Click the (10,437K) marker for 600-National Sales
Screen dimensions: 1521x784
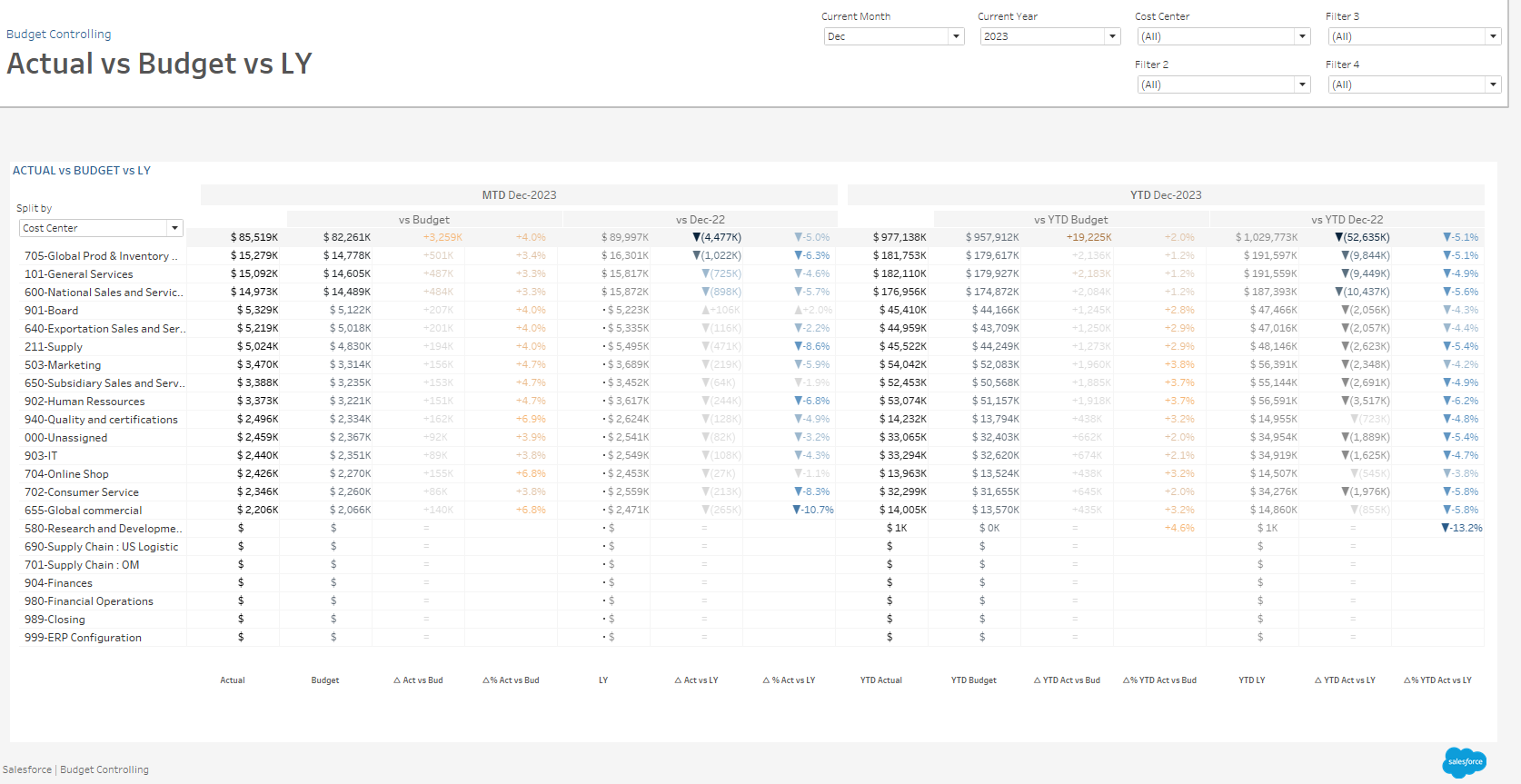[1338, 292]
